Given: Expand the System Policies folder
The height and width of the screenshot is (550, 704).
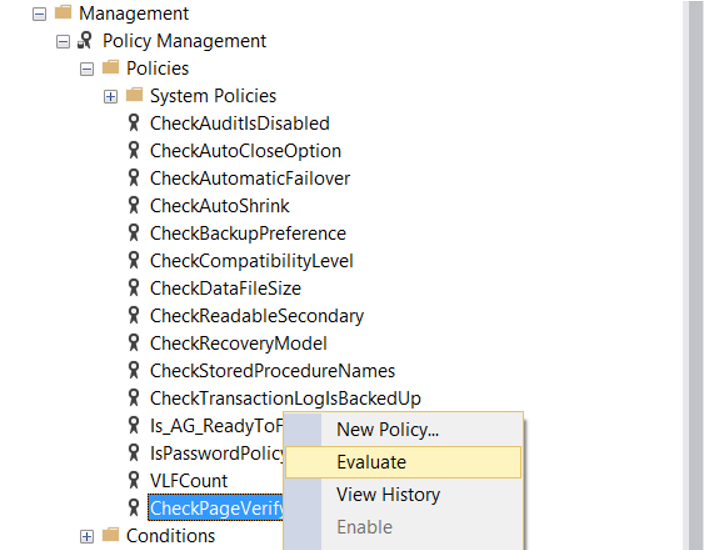Looking at the screenshot, I should tap(110, 97).
